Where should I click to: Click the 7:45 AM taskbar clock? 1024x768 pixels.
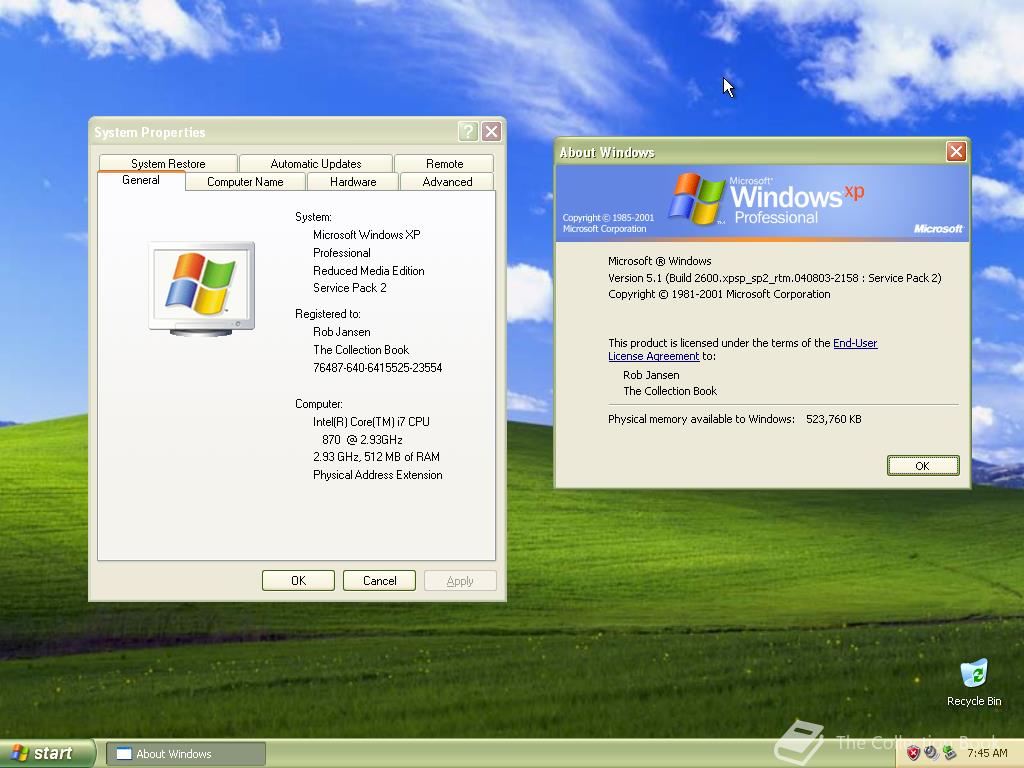tap(987, 753)
